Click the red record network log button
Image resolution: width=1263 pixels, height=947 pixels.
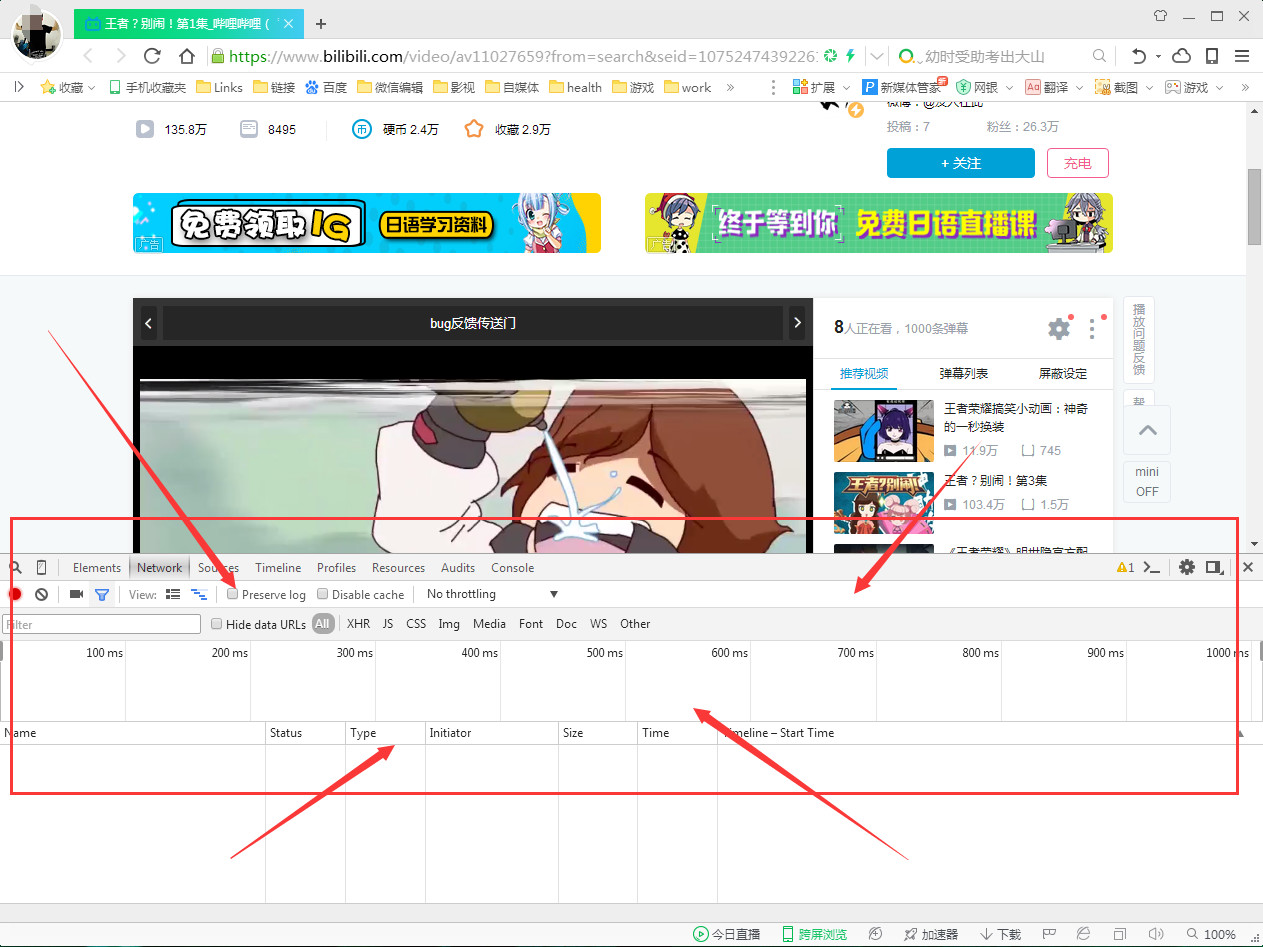(x=15, y=594)
